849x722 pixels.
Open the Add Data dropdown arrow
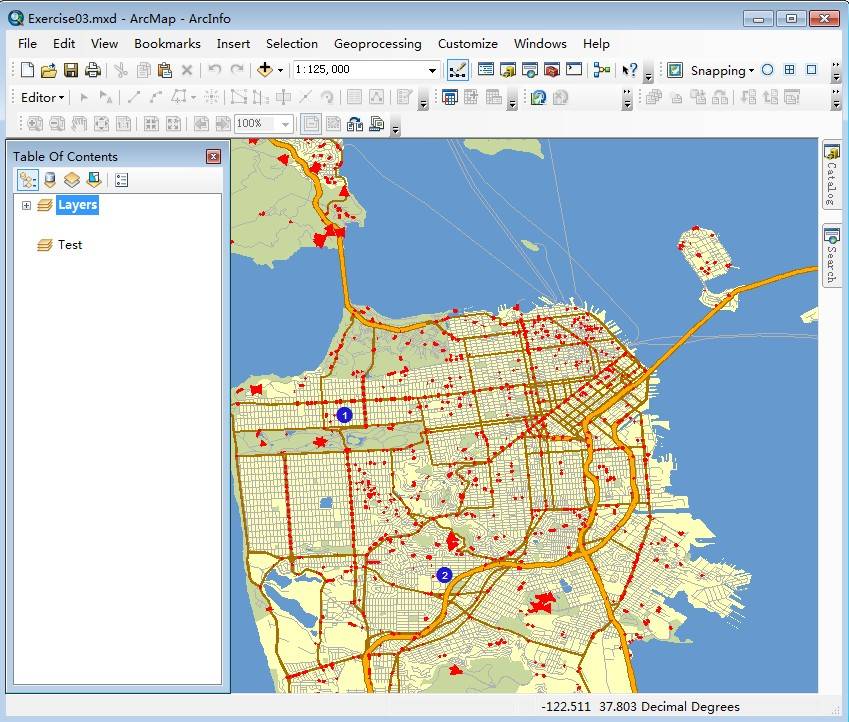pos(280,70)
